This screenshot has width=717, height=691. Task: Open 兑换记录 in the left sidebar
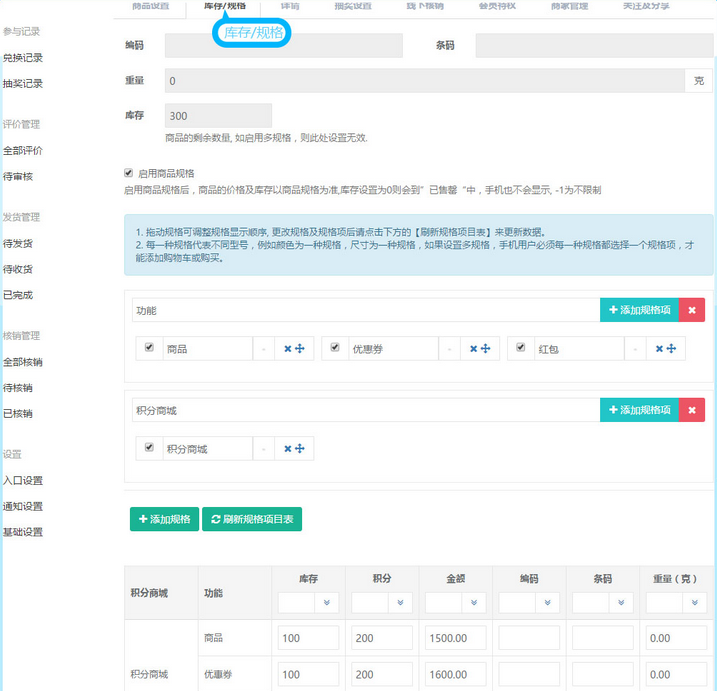click(23, 58)
